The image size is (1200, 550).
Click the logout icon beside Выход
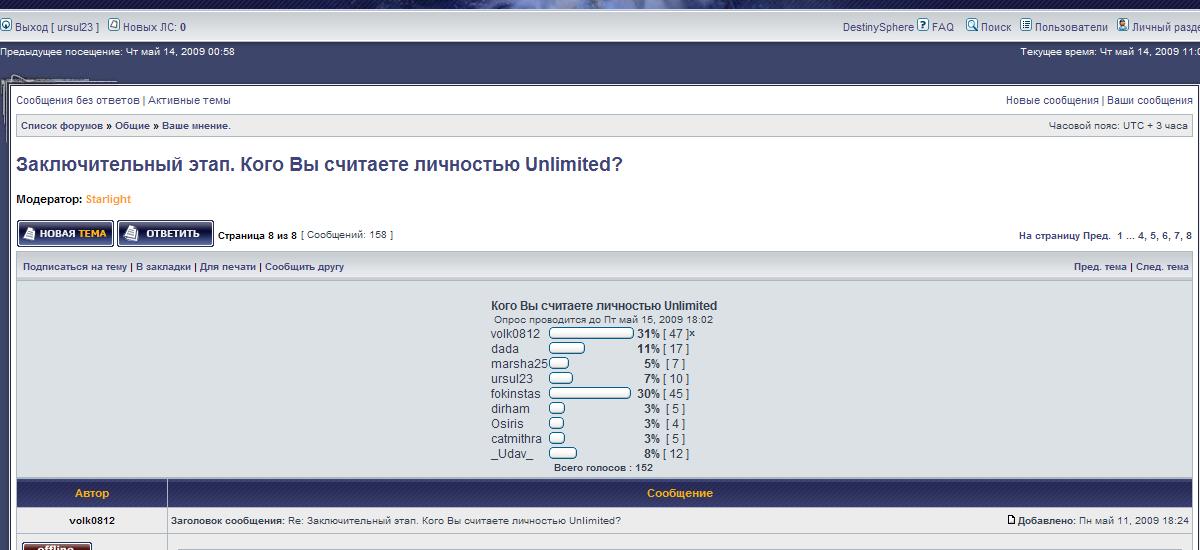pos(6,26)
